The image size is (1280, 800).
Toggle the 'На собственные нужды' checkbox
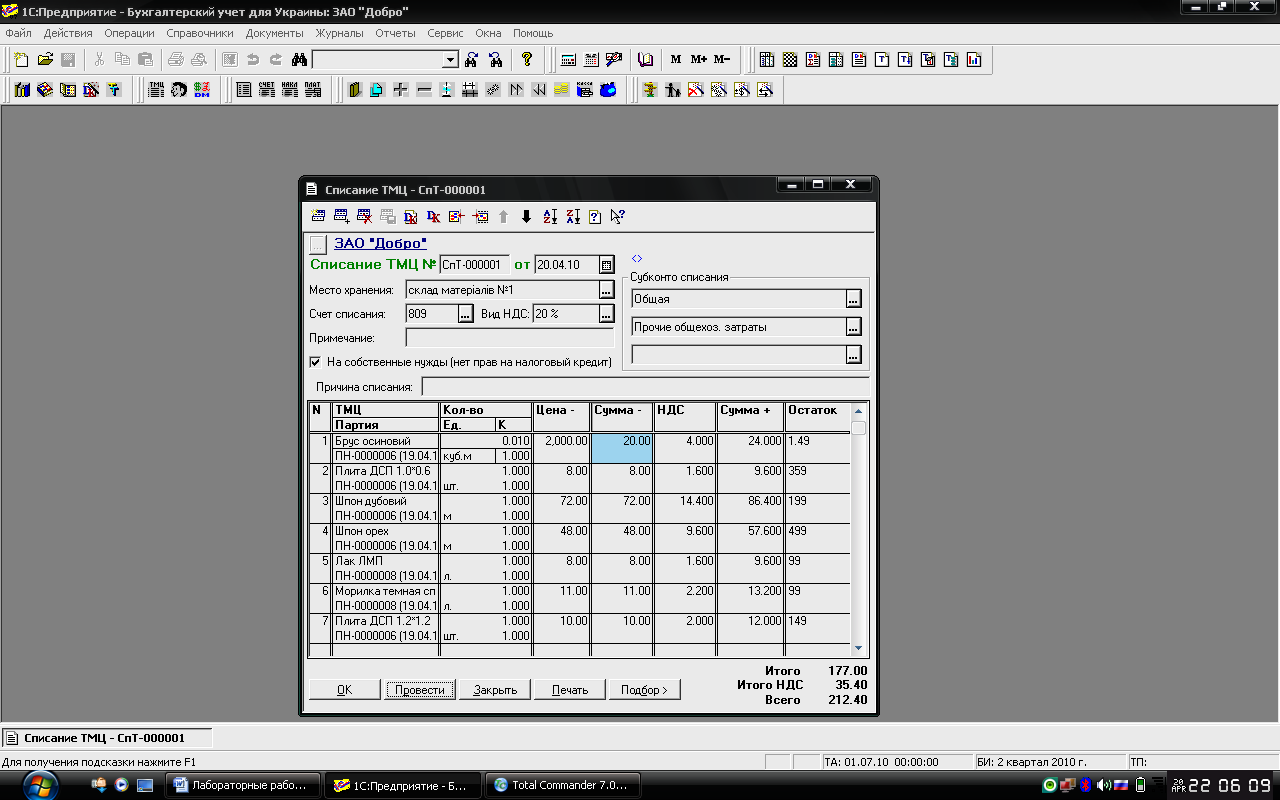[316, 362]
